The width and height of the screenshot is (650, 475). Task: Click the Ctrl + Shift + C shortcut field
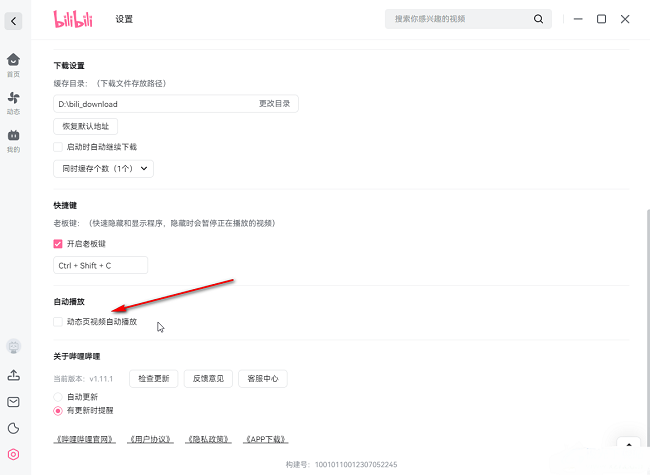click(x=101, y=265)
